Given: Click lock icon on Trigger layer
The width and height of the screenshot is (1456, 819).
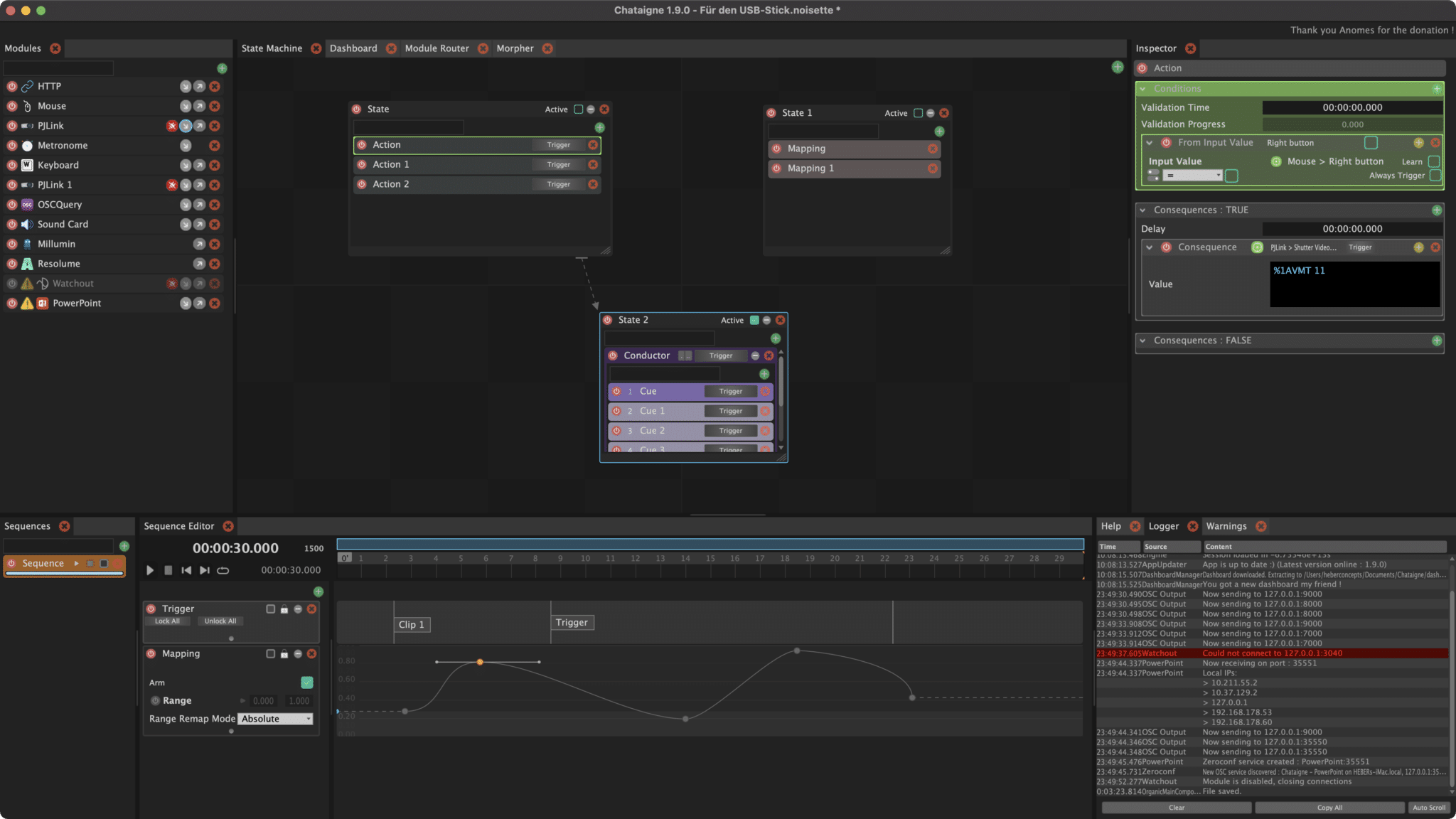Looking at the screenshot, I should pyautogui.click(x=284, y=609).
